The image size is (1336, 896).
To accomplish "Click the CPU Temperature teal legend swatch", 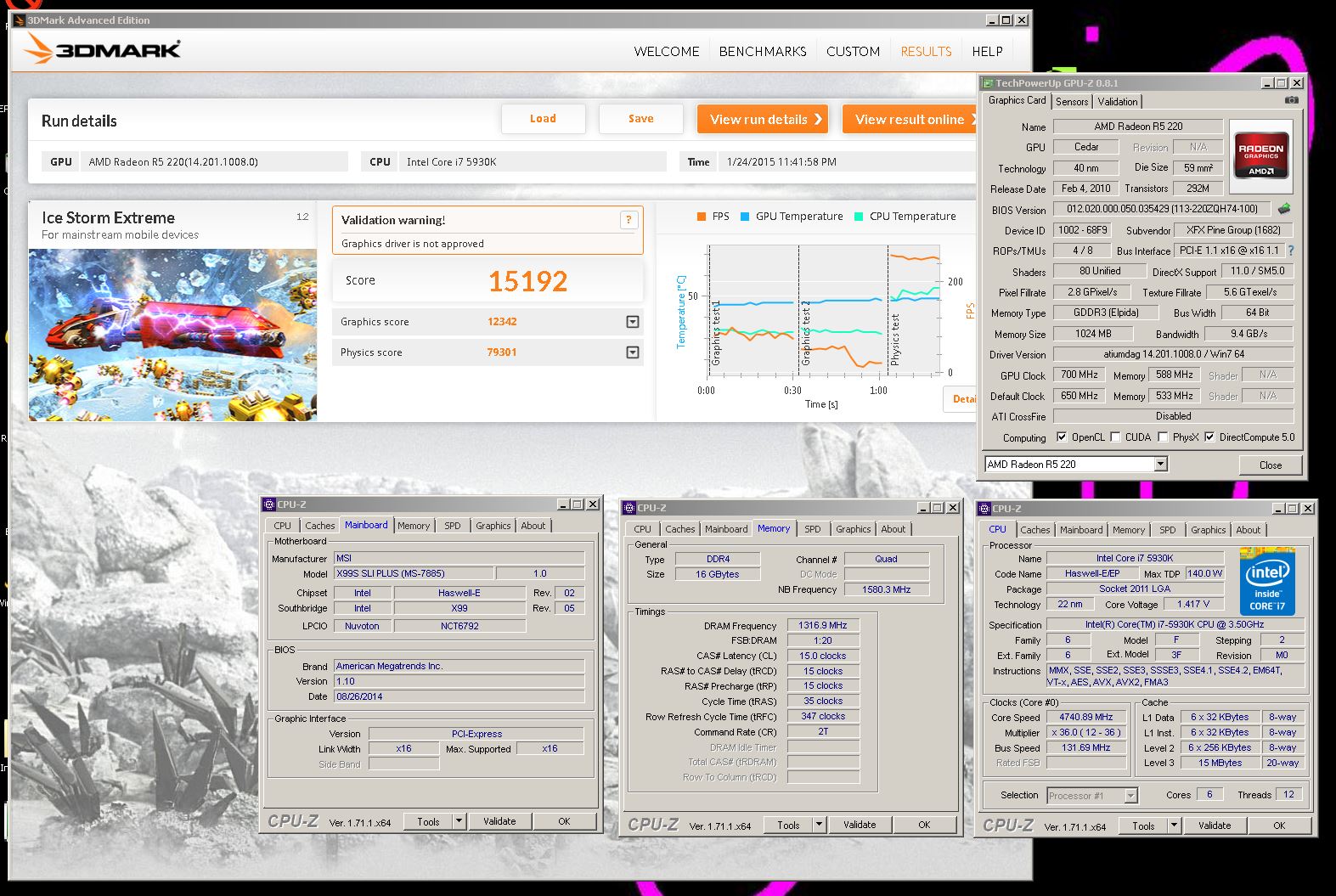I will coord(860,217).
